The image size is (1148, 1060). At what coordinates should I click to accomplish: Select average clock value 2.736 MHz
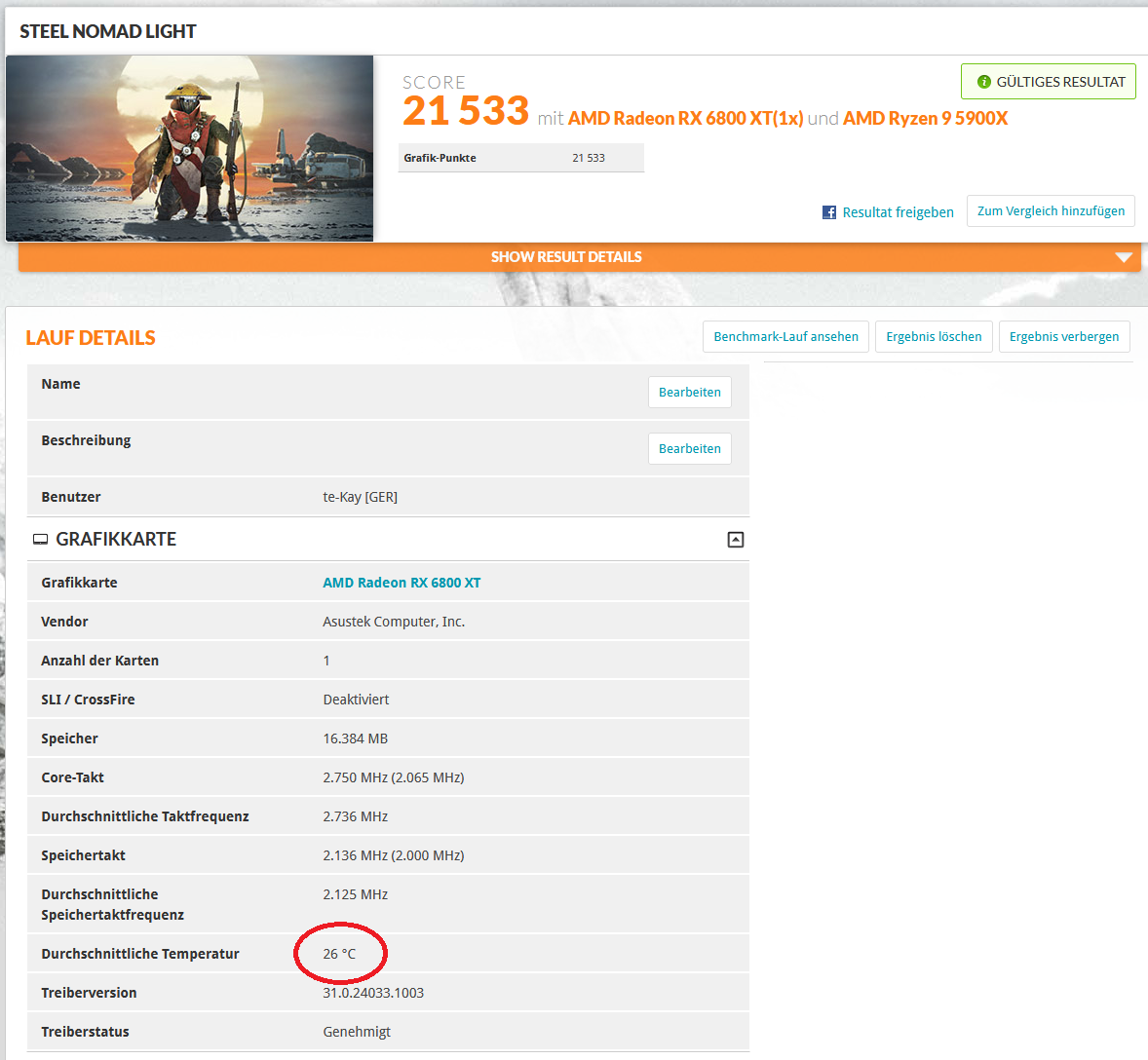pos(355,816)
